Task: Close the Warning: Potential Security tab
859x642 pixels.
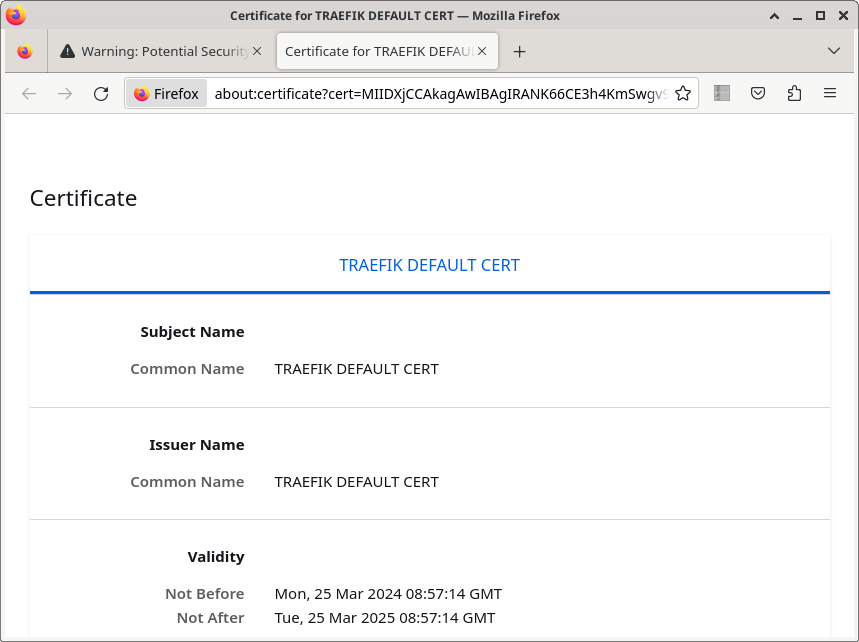Action: point(257,51)
